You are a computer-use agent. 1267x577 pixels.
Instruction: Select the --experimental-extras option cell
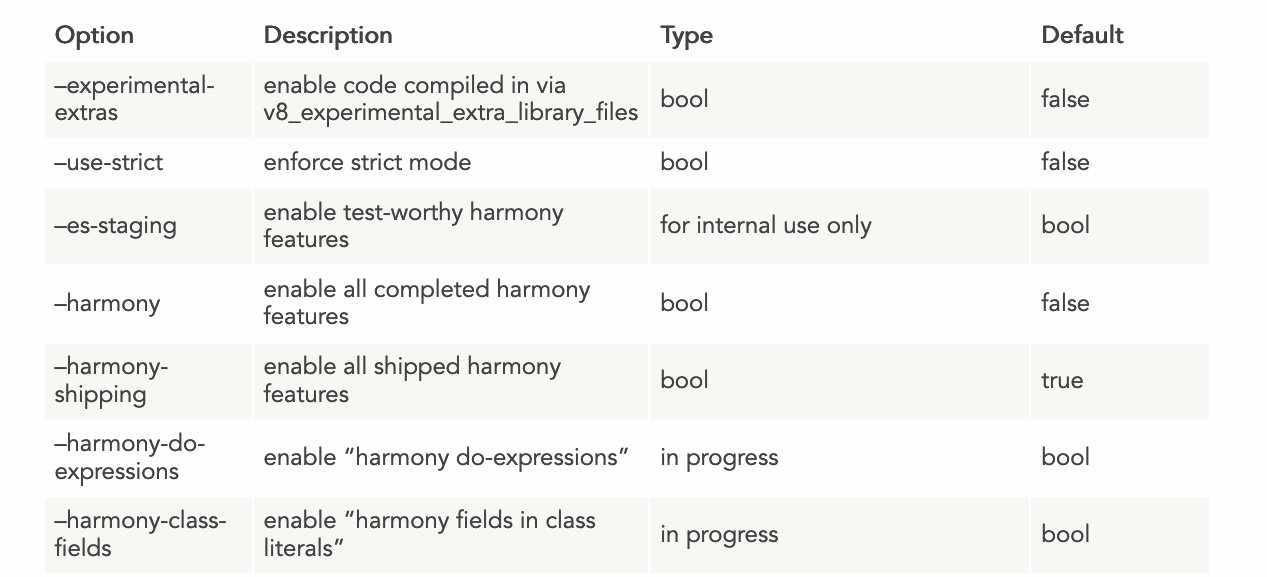[x=134, y=99]
